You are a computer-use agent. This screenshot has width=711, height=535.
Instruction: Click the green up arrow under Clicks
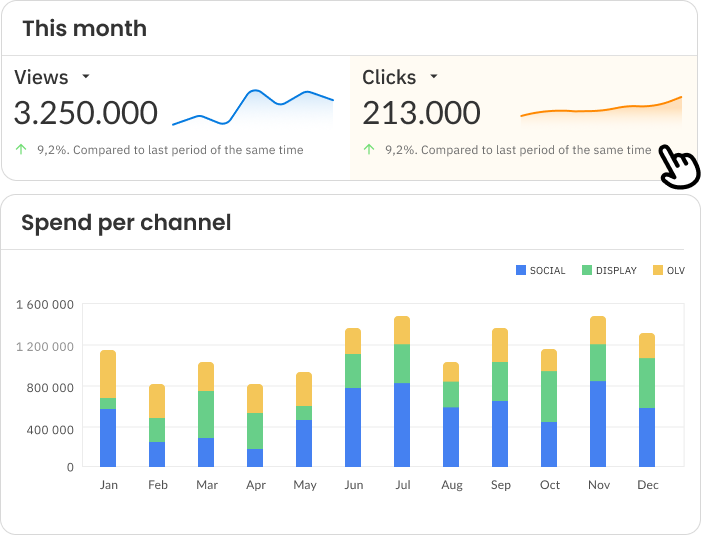tap(369, 149)
